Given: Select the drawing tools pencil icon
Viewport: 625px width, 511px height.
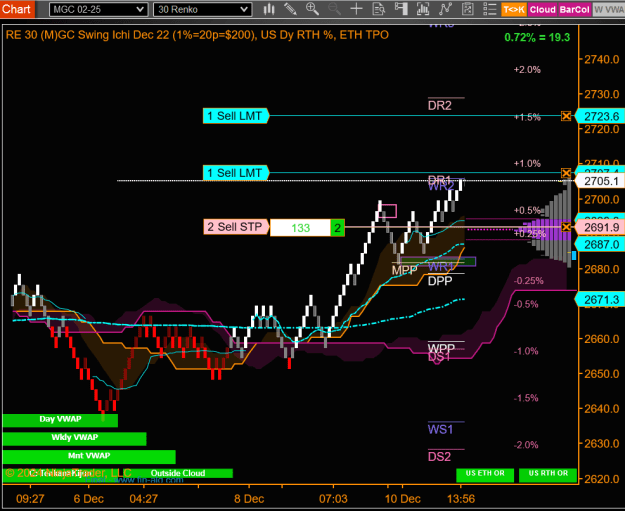Looking at the screenshot, I should [291, 9].
